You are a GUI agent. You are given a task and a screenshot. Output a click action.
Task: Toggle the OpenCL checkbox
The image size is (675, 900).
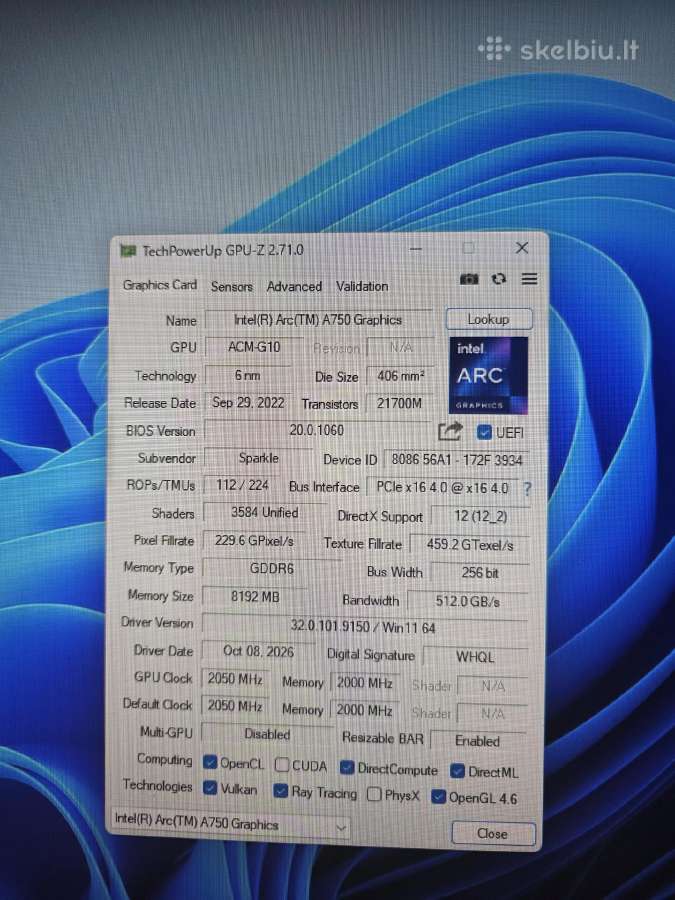210,762
